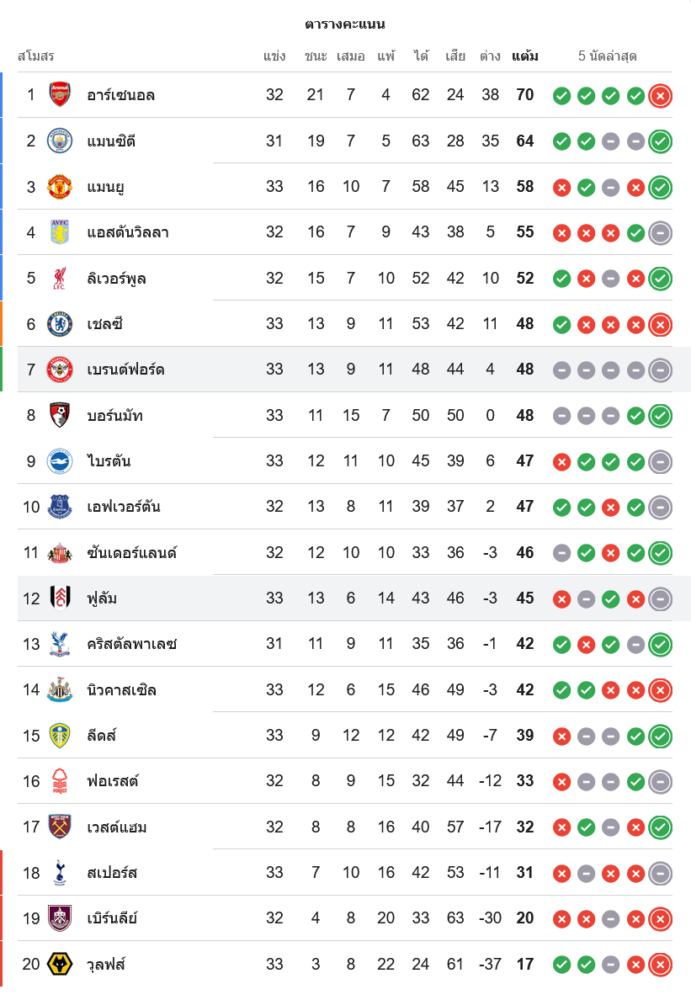
Task: Click the 5 นัดล่าสุด column header
Action: pyautogui.click(x=608, y=56)
